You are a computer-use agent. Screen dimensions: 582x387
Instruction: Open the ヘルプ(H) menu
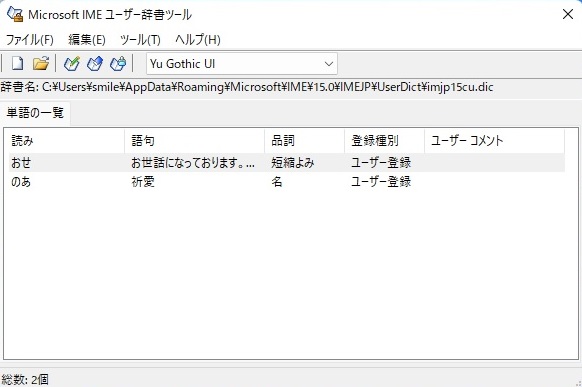point(198,39)
